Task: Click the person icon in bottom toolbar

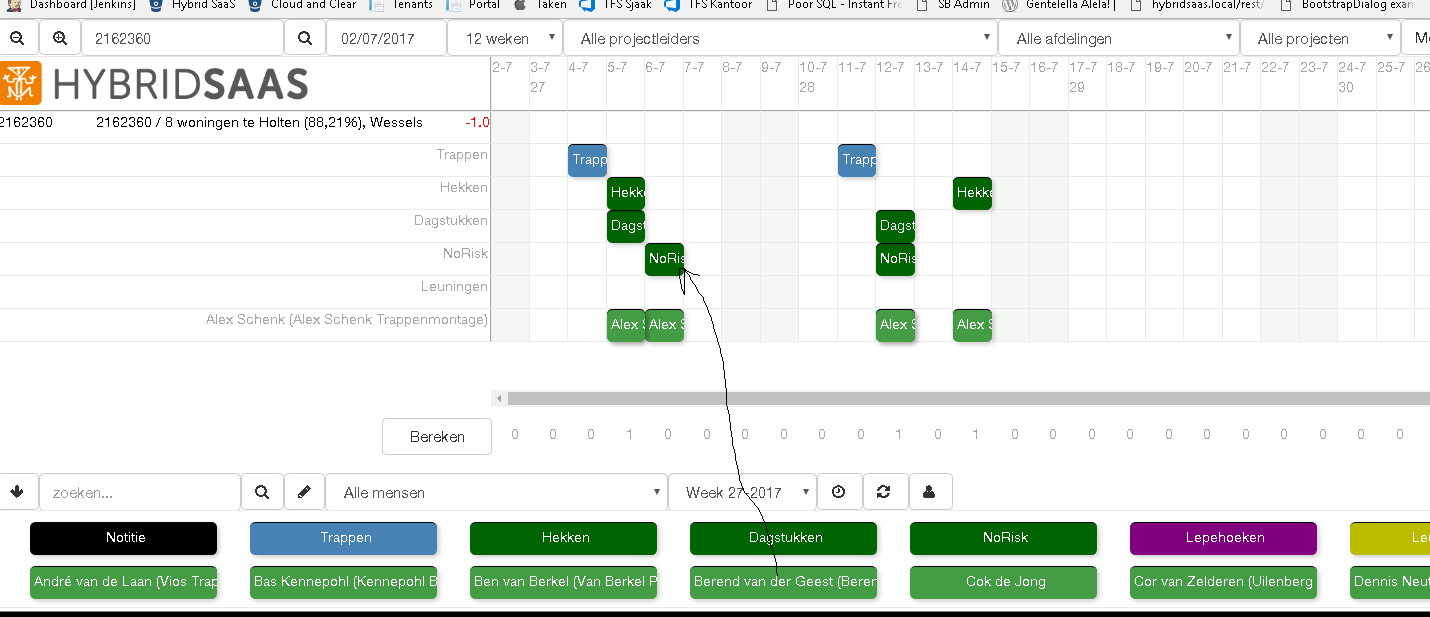Action: pyautogui.click(x=929, y=492)
